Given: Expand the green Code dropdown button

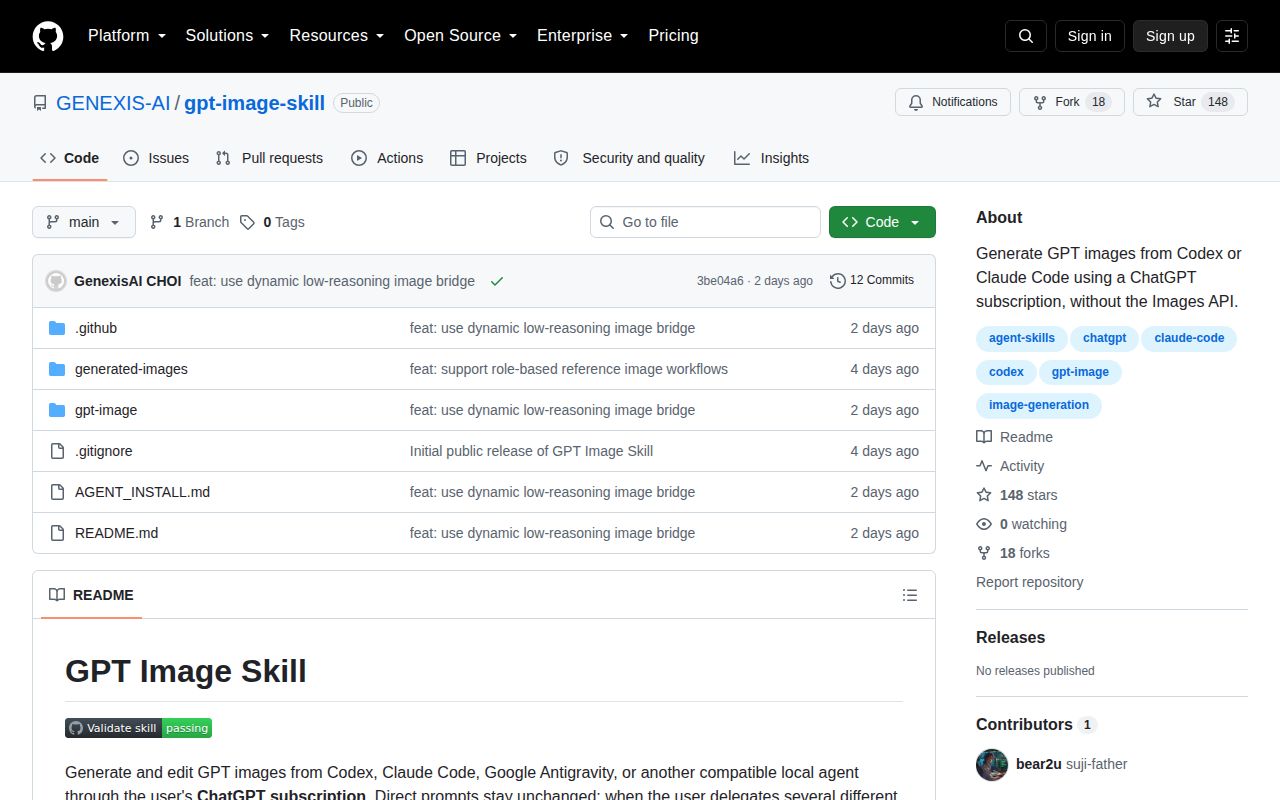Looking at the screenshot, I should coord(882,222).
